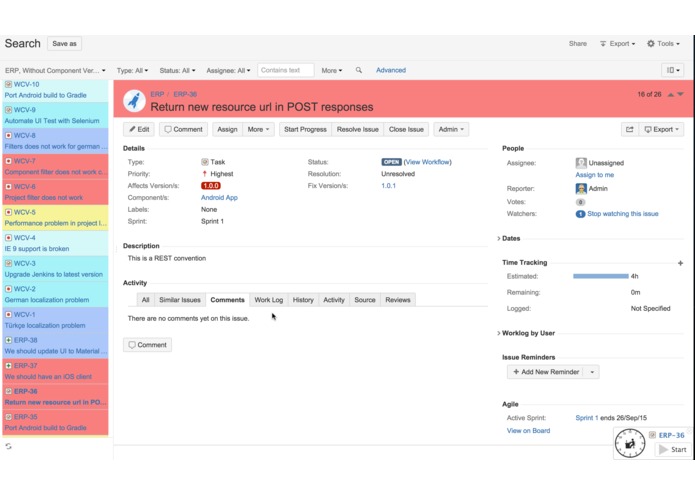Click Resolve Issue button
This screenshot has width=695, height=494.
tap(358, 129)
